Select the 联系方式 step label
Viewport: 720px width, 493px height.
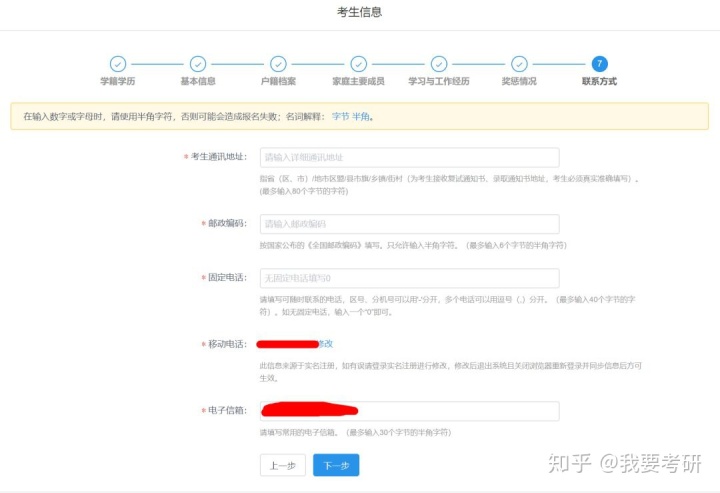(600, 81)
